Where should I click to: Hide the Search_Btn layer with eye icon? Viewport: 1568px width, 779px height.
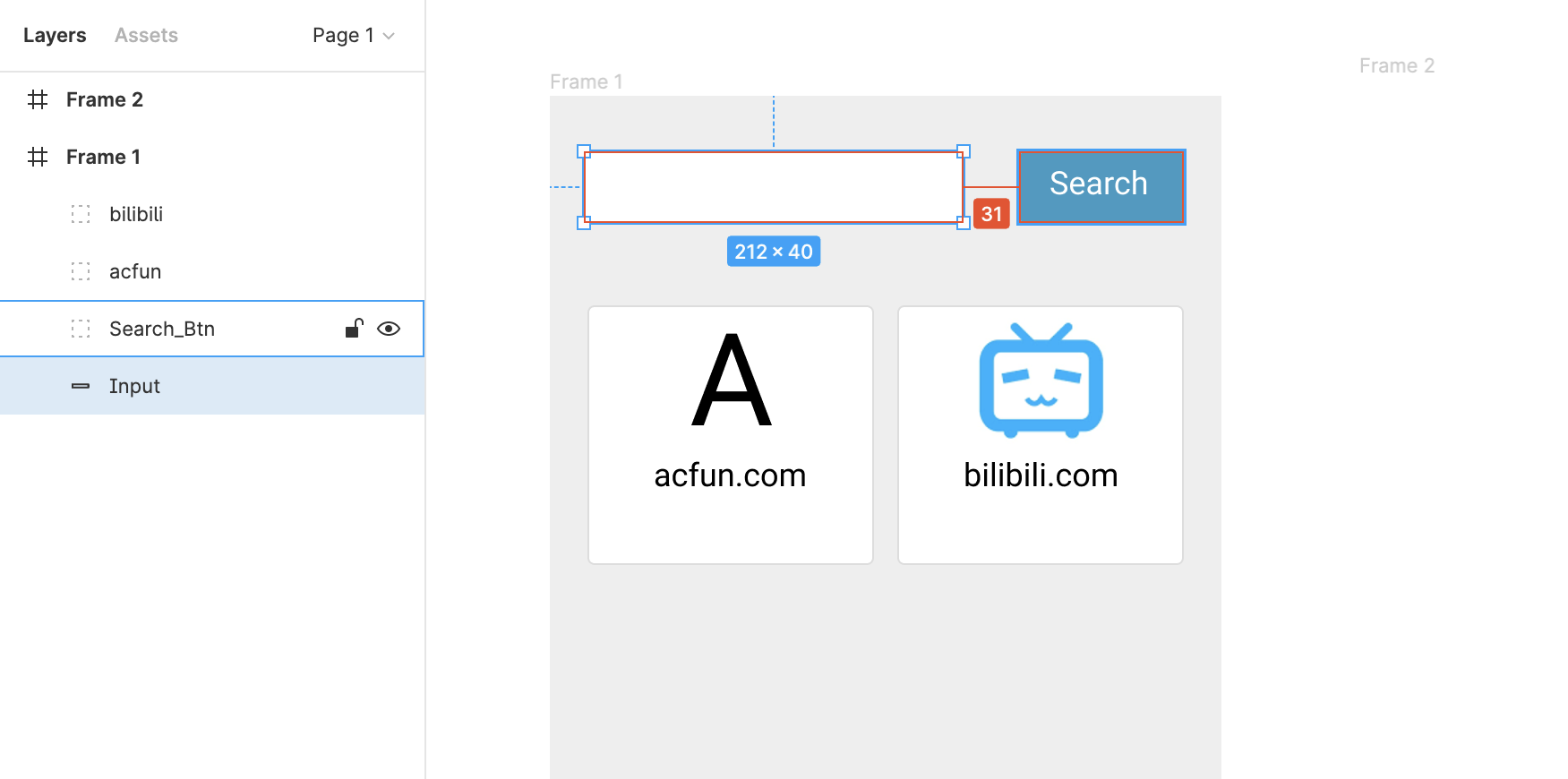(389, 329)
